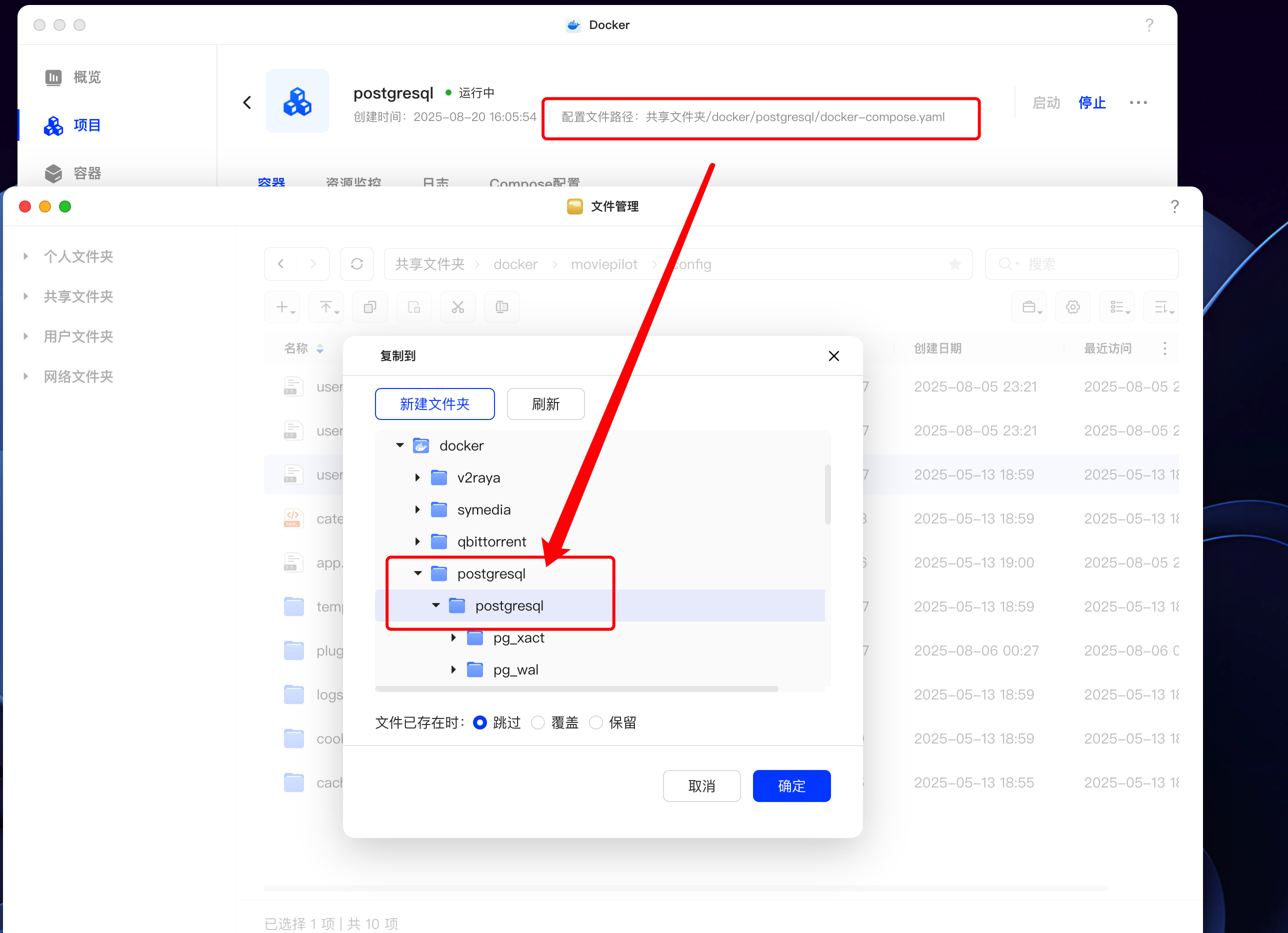The image size is (1288, 933).
Task: Select v2raya folder in tree
Action: (x=478, y=477)
